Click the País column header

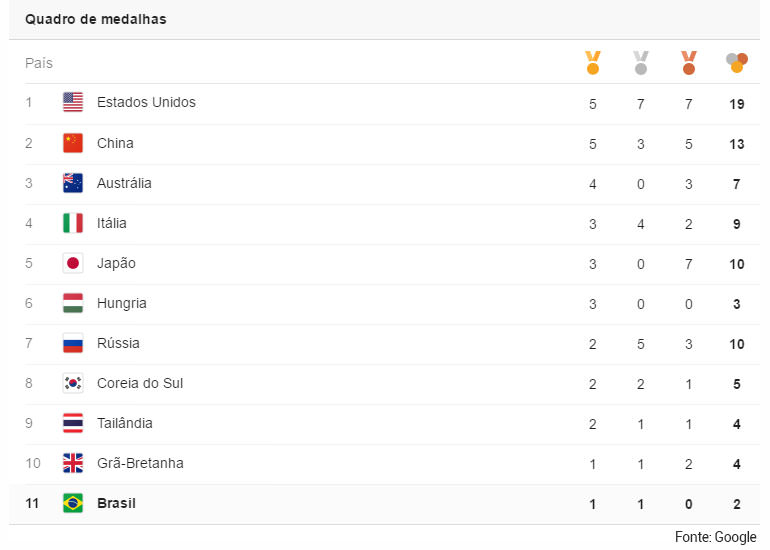point(39,63)
